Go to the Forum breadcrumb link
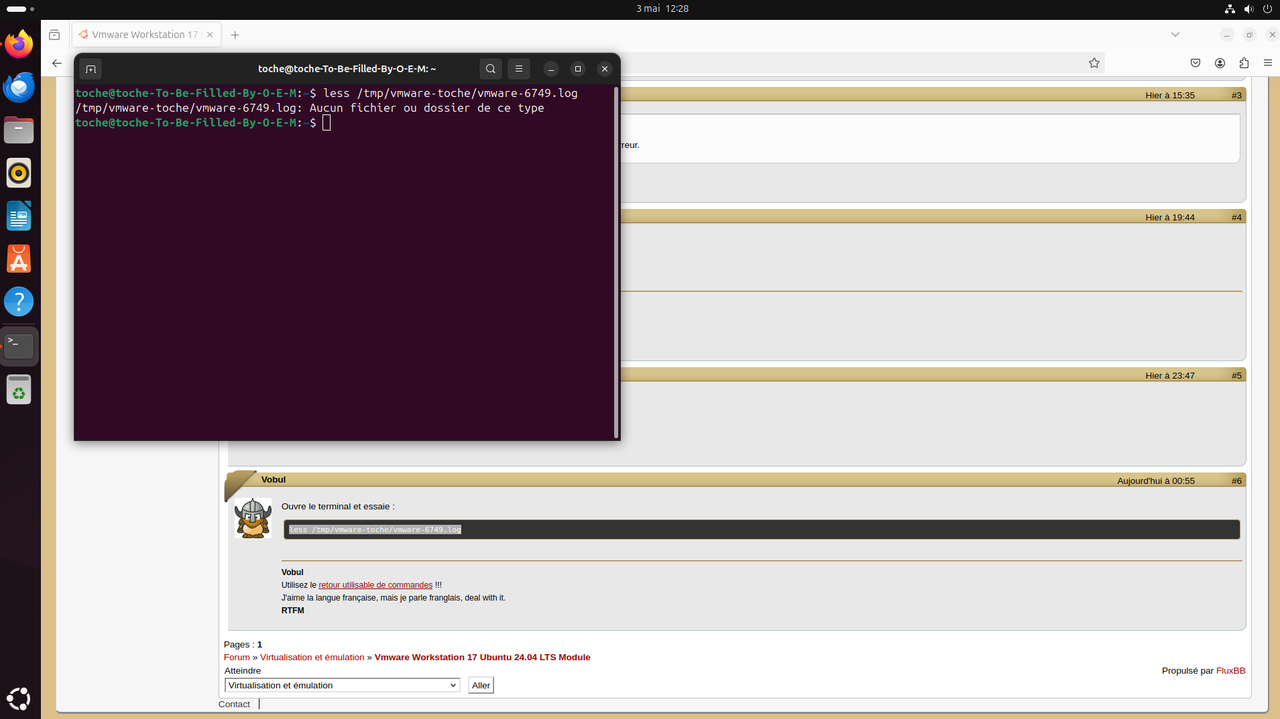The height and width of the screenshot is (719, 1280). pyautogui.click(x=237, y=657)
